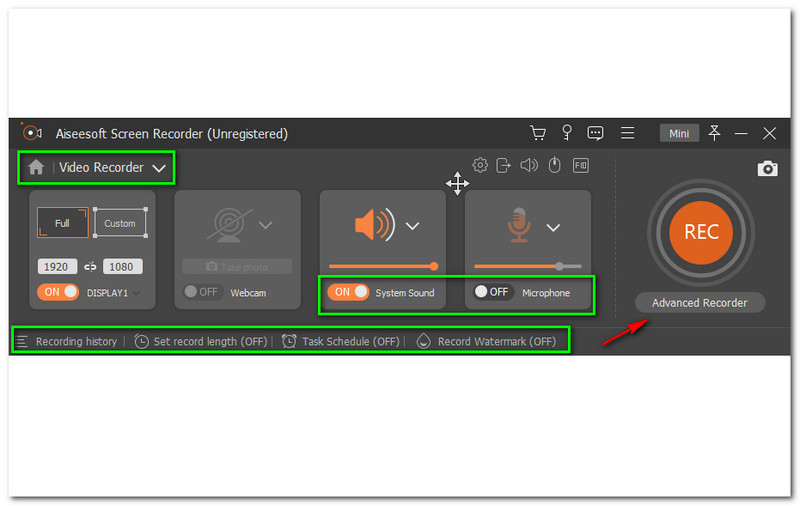Click the height field showing 1080

(122, 266)
